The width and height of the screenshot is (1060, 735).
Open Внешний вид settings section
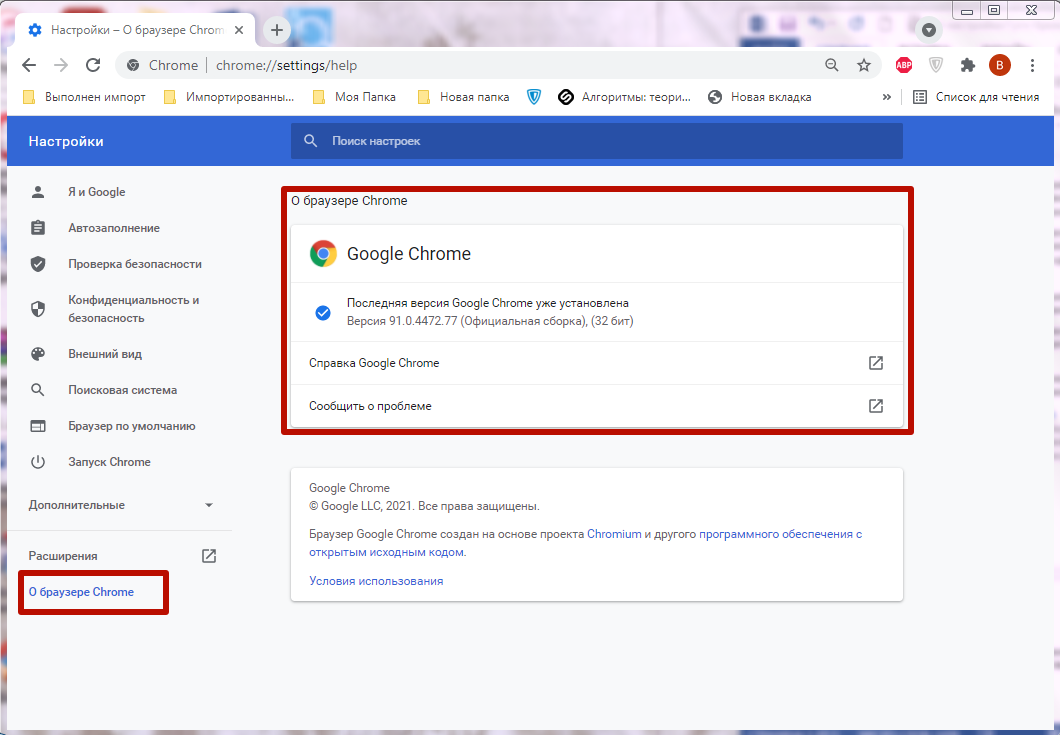tap(104, 354)
